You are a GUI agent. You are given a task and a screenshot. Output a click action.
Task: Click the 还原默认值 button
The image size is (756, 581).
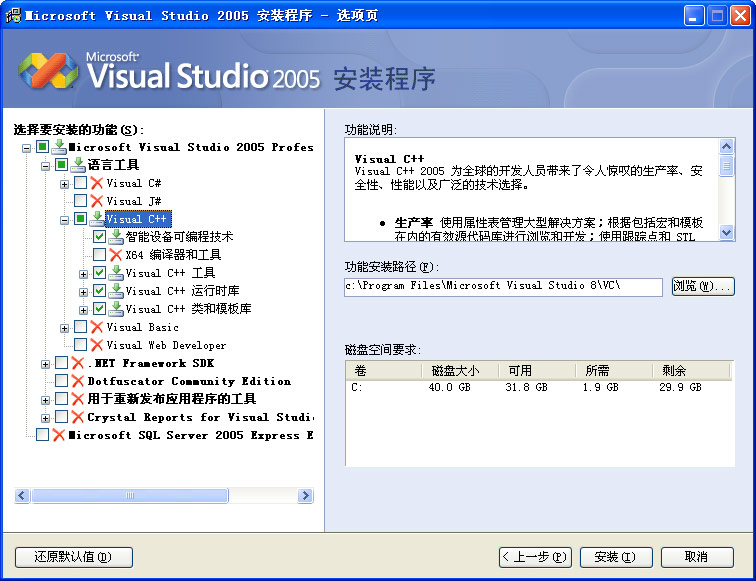pyautogui.click(x=74, y=557)
